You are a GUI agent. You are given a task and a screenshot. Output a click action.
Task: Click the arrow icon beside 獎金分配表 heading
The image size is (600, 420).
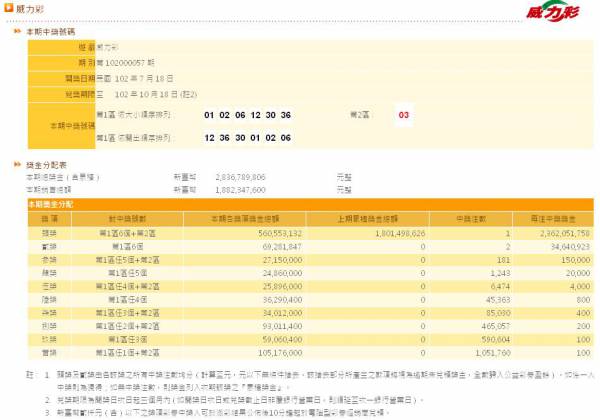(17, 164)
